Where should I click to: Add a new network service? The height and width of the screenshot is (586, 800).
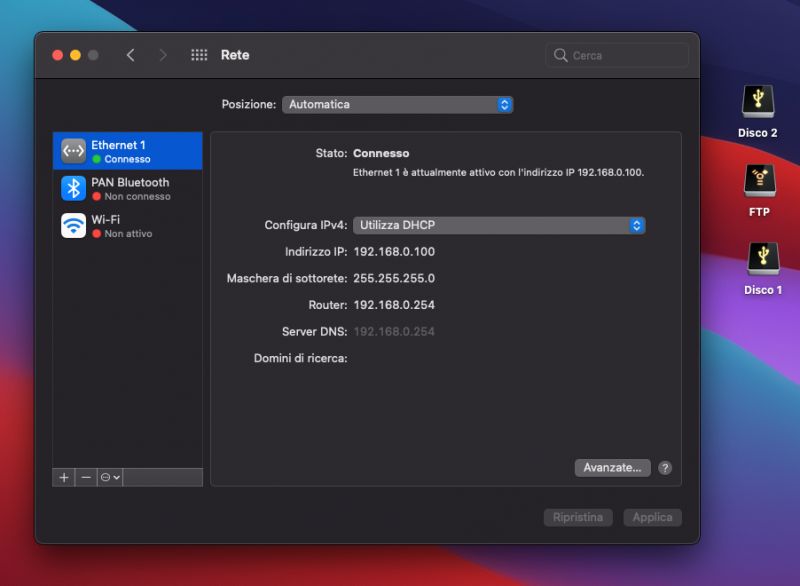coord(64,477)
